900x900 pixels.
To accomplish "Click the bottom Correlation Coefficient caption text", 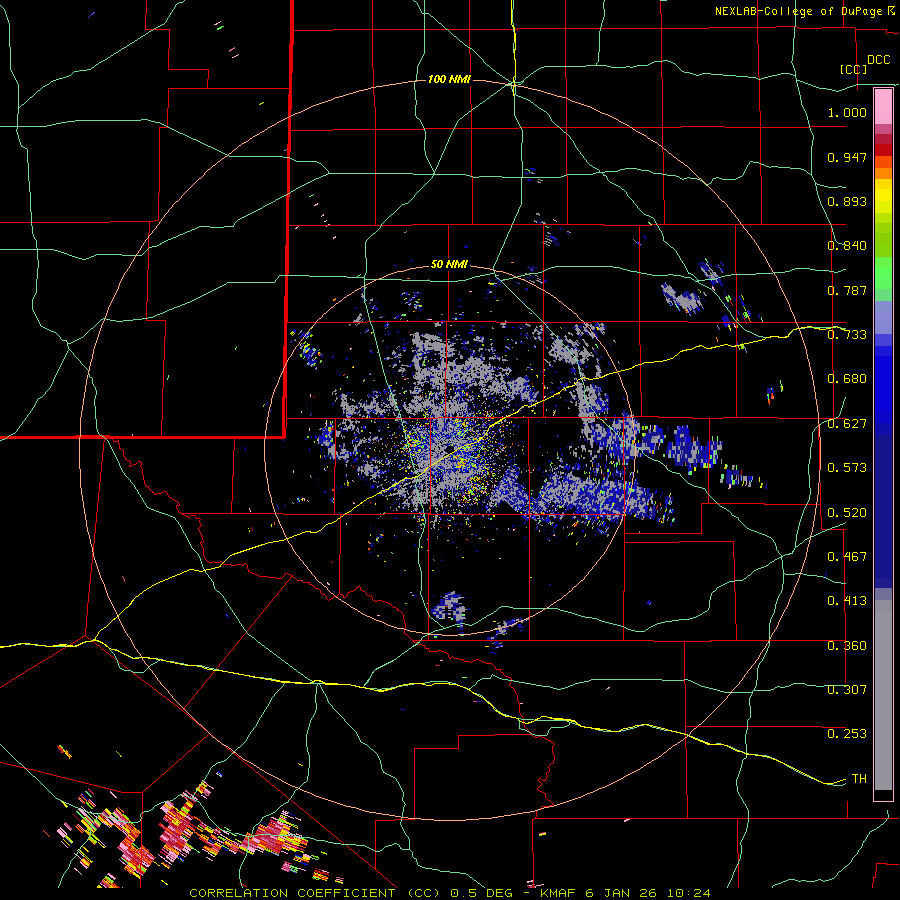I will pos(450,893).
